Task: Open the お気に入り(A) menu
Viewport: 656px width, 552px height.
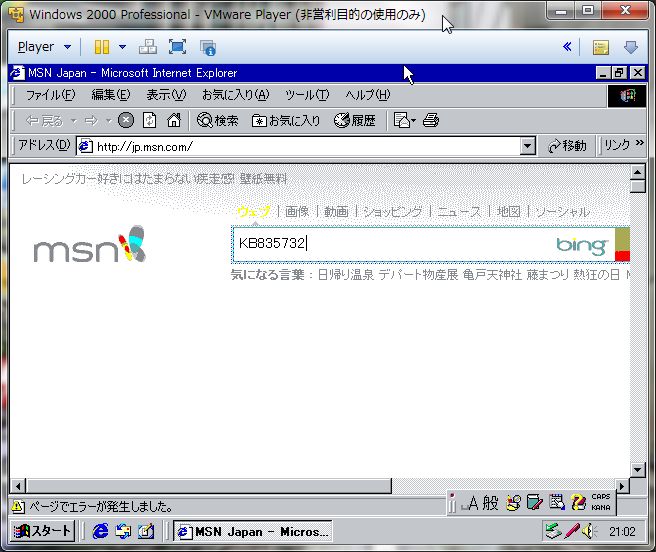Action: tap(236, 95)
